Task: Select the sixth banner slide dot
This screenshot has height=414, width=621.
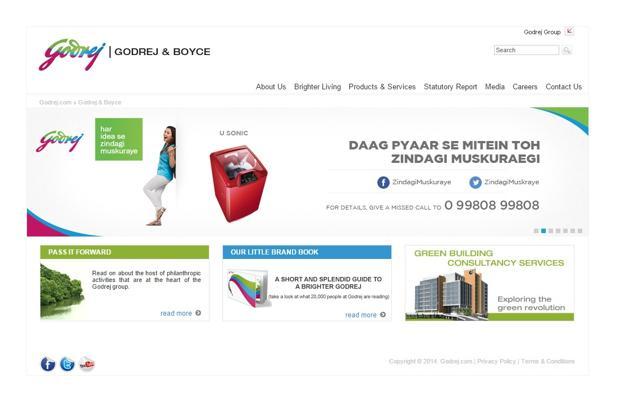Action: (x=573, y=231)
